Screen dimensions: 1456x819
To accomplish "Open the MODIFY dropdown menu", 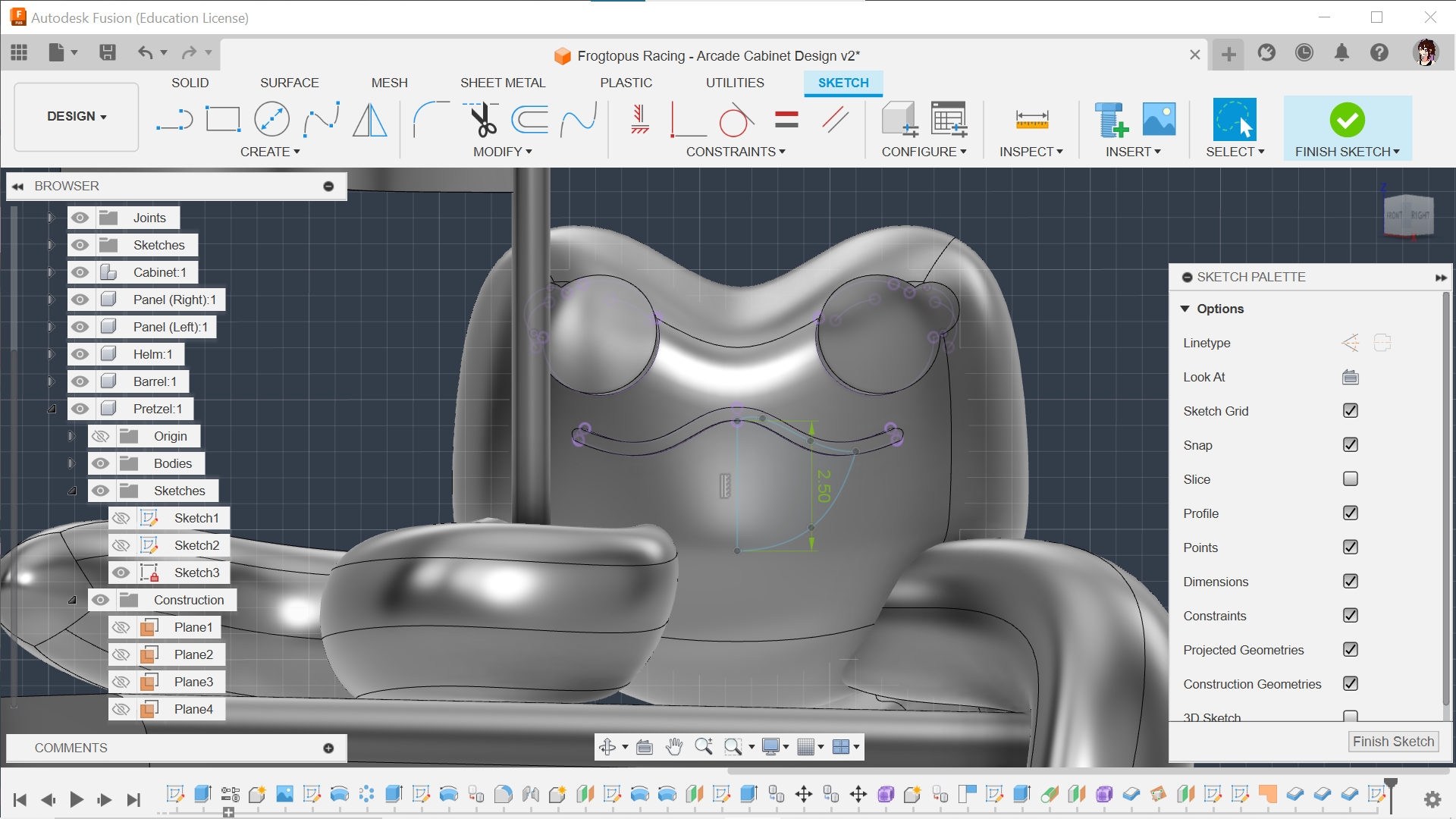I will click(x=501, y=151).
